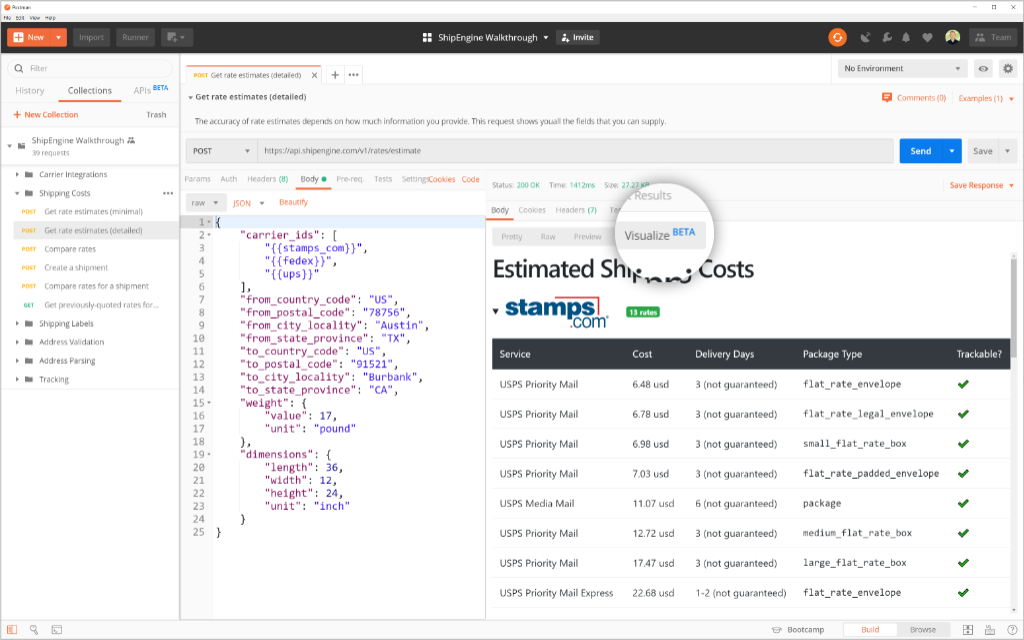
Task: Switch to the History tab
Action: click(x=29, y=91)
